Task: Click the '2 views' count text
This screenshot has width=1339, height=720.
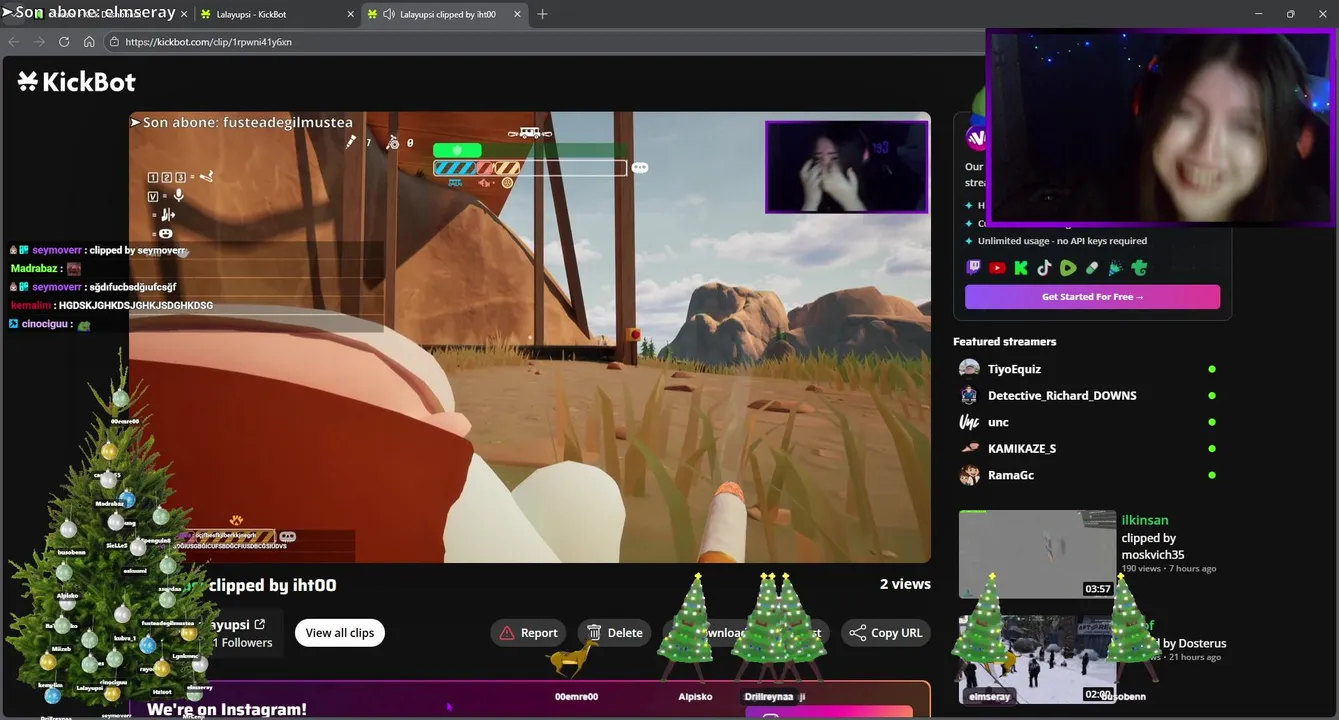Action: coord(905,584)
